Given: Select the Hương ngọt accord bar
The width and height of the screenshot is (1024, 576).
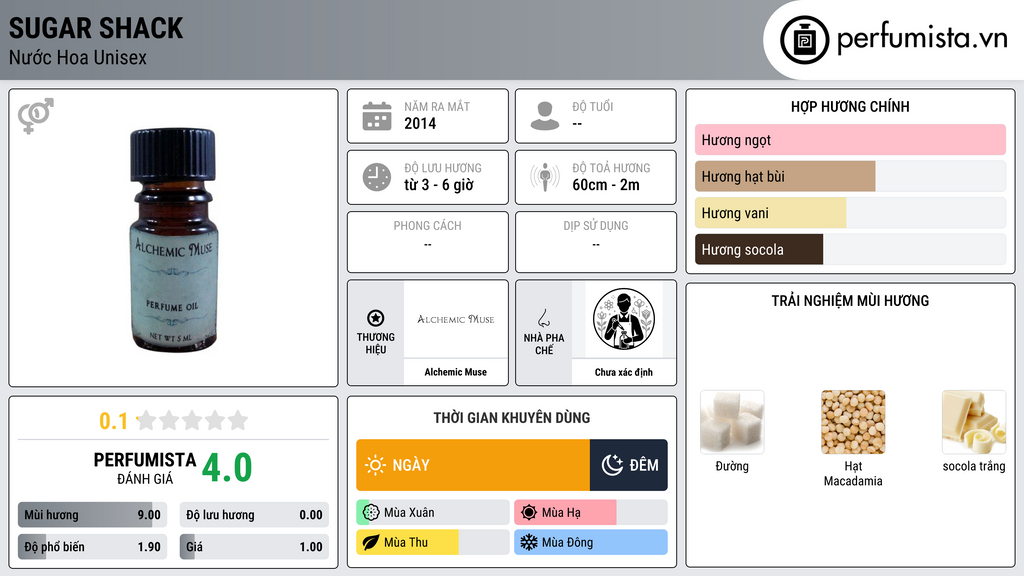Looking at the screenshot, I should pyautogui.click(x=850, y=140).
